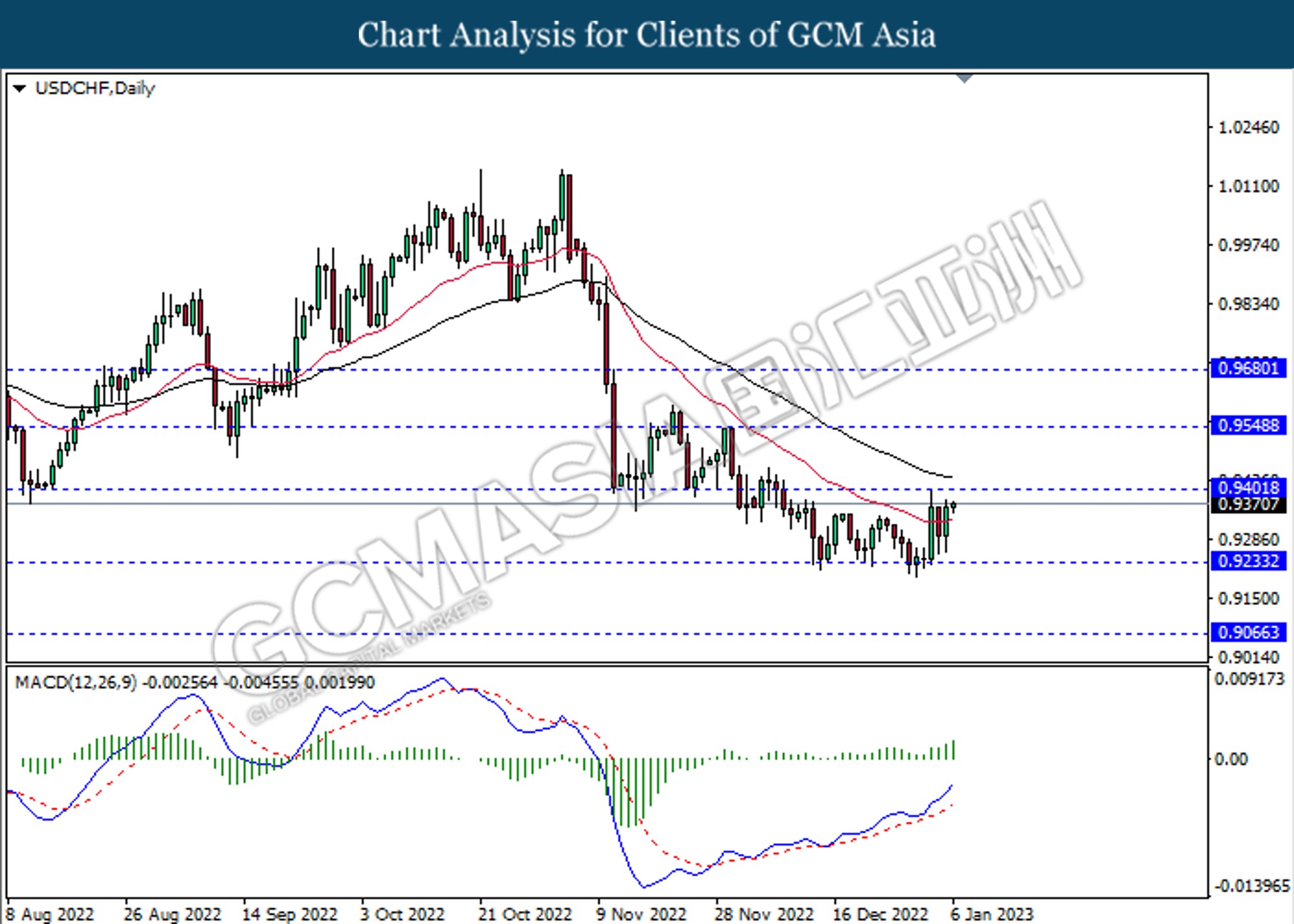Click the 0.90140 price axis value
This screenshot has height=924, width=1294.
pyautogui.click(x=1249, y=657)
